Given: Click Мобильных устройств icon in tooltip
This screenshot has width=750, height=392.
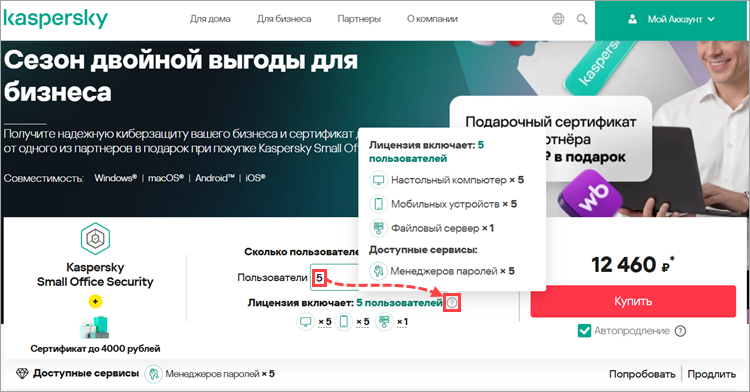Looking at the screenshot, I should pos(378,204).
